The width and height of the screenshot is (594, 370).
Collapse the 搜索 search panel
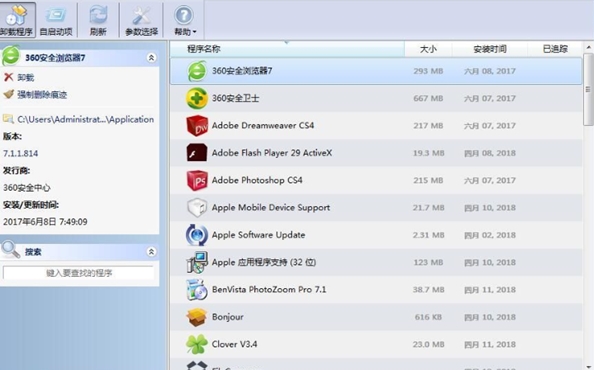pos(151,252)
